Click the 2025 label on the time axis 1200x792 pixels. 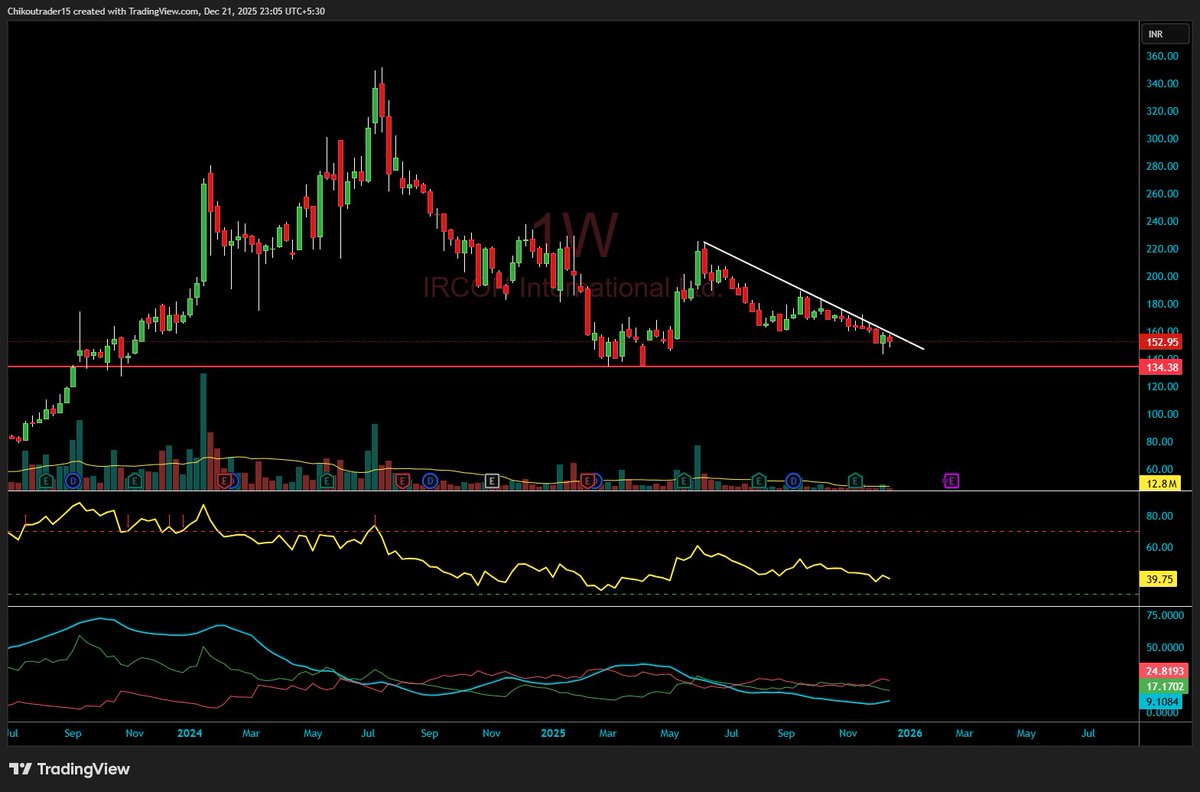click(x=552, y=733)
